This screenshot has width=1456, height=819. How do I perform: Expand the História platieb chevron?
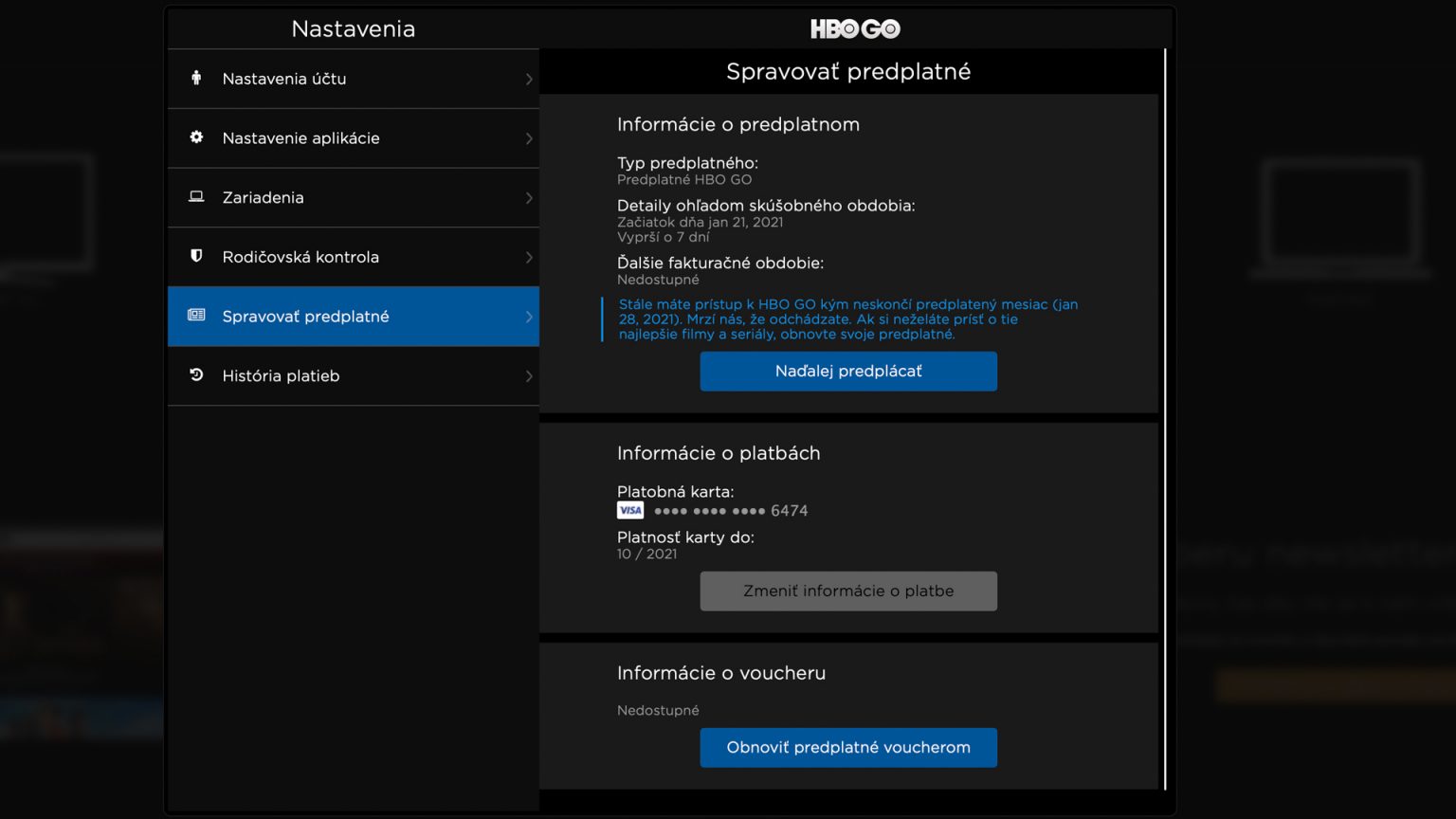coord(529,376)
